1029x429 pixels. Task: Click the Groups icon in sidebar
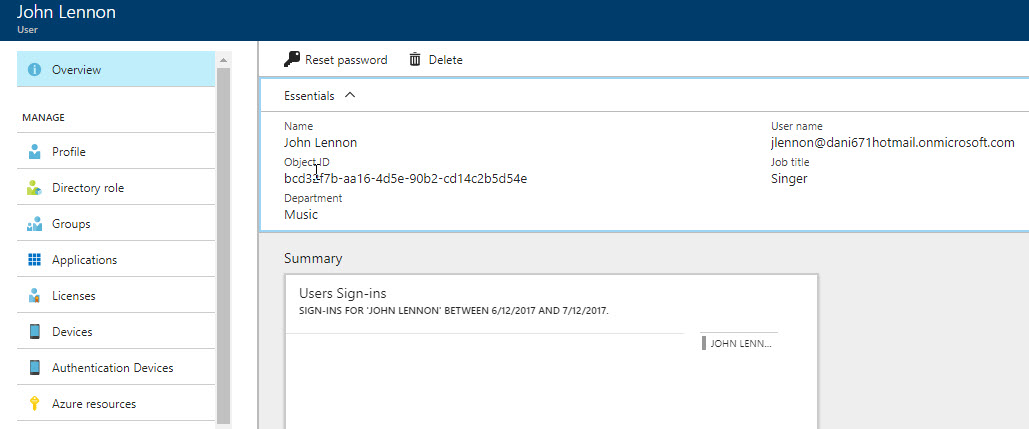point(35,224)
